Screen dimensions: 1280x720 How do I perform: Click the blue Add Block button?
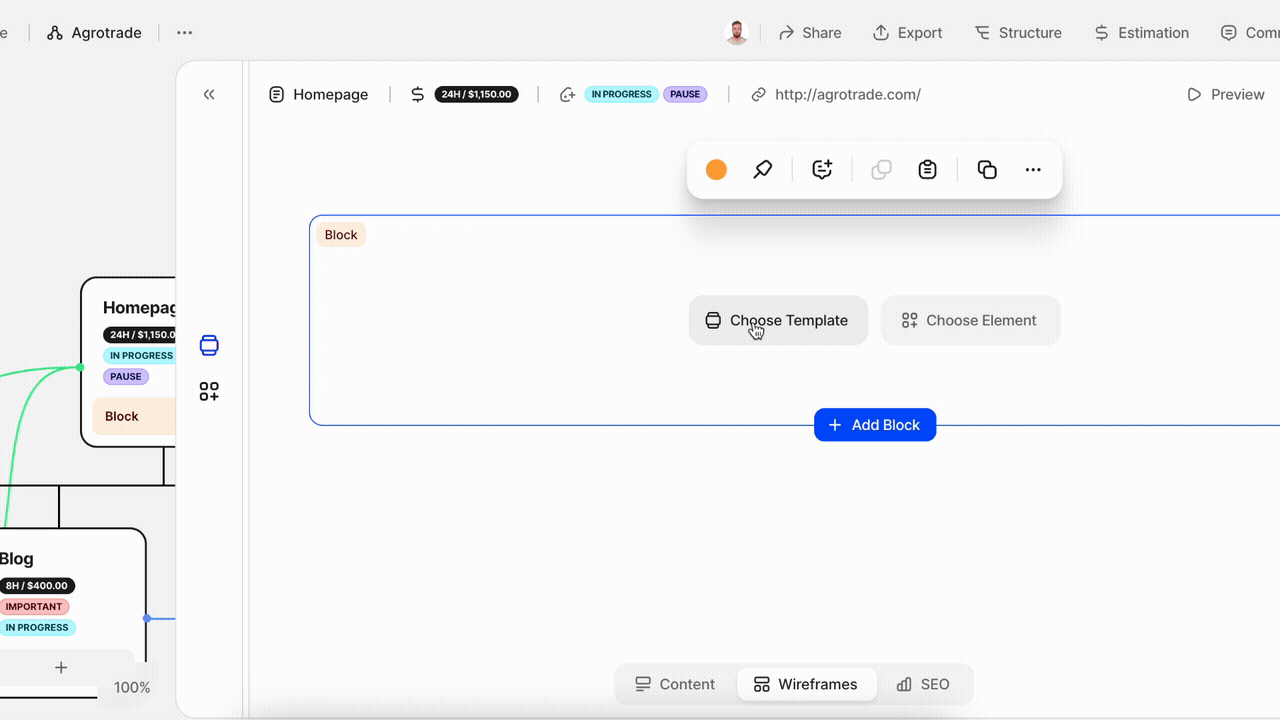(x=875, y=425)
